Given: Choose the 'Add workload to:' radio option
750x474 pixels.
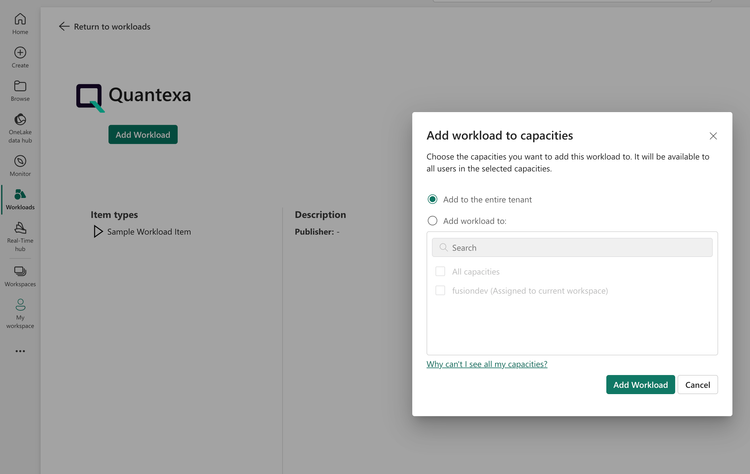Looking at the screenshot, I should pos(433,221).
